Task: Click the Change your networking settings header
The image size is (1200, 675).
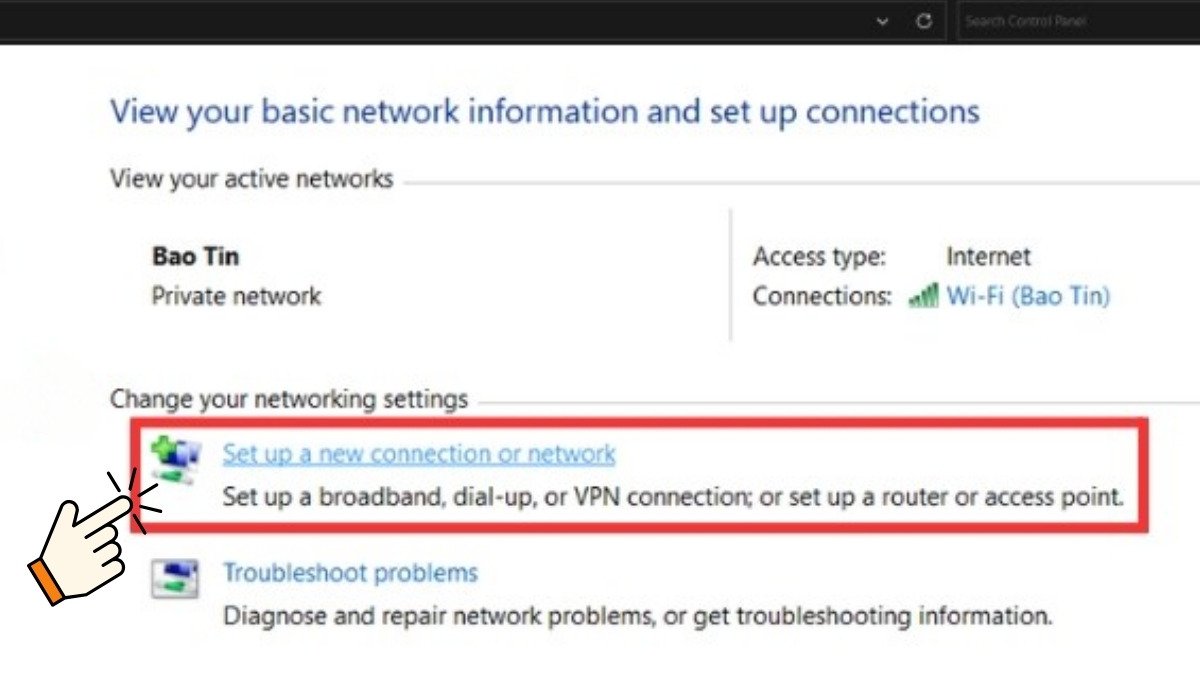Action: point(289,399)
